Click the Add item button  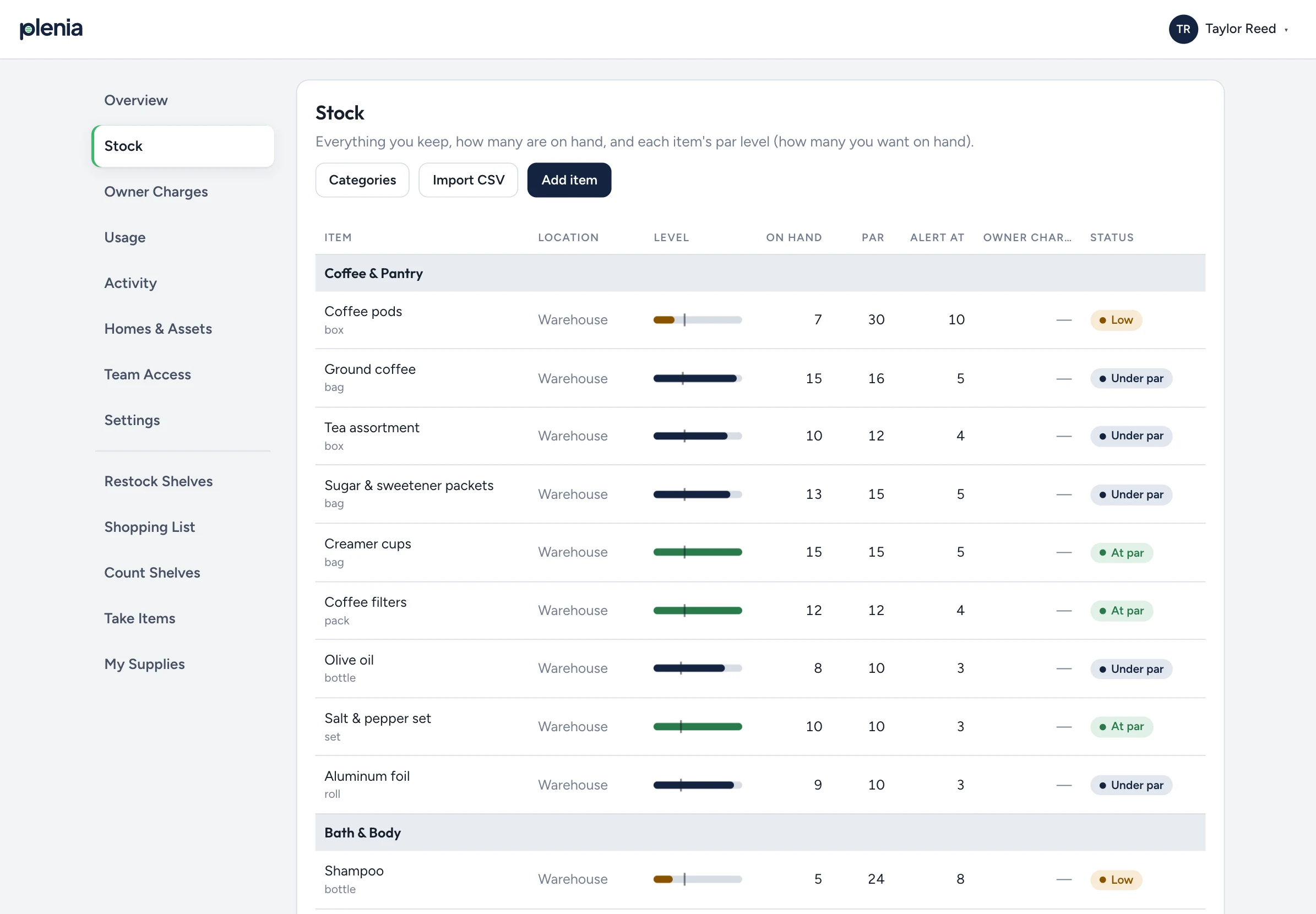coord(569,181)
